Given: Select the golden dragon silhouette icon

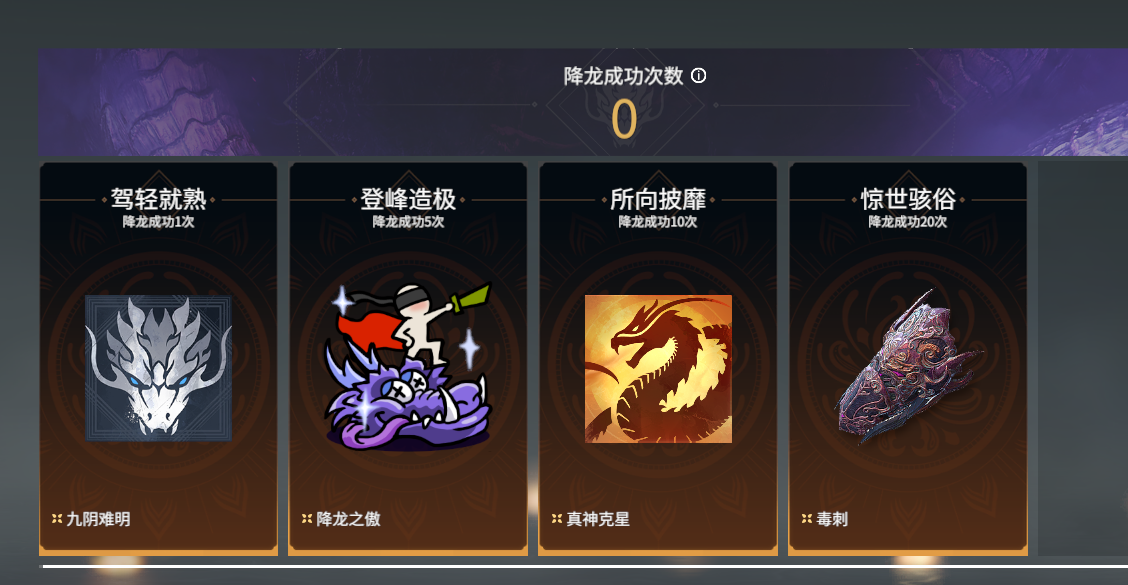Looking at the screenshot, I should pos(658,368).
